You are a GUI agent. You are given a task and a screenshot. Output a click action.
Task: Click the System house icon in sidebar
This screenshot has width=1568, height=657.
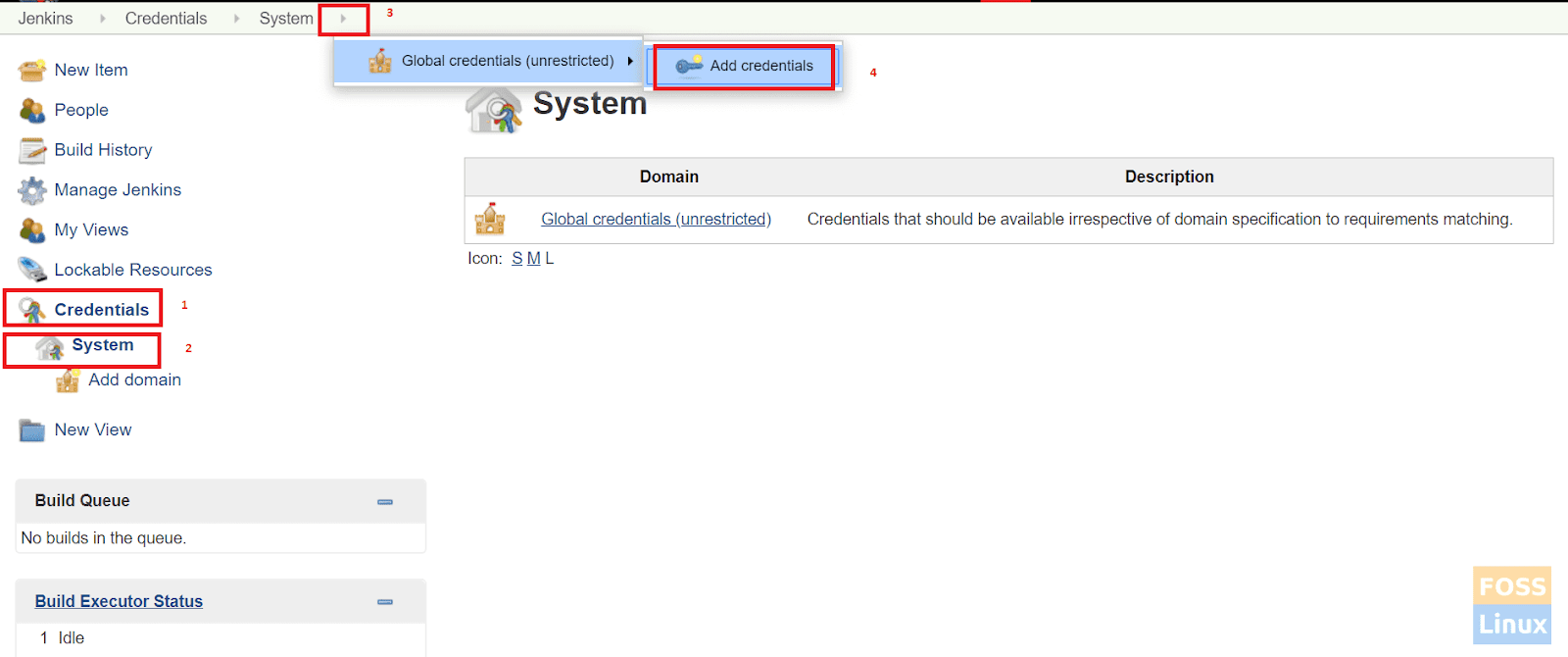pos(50,347)
